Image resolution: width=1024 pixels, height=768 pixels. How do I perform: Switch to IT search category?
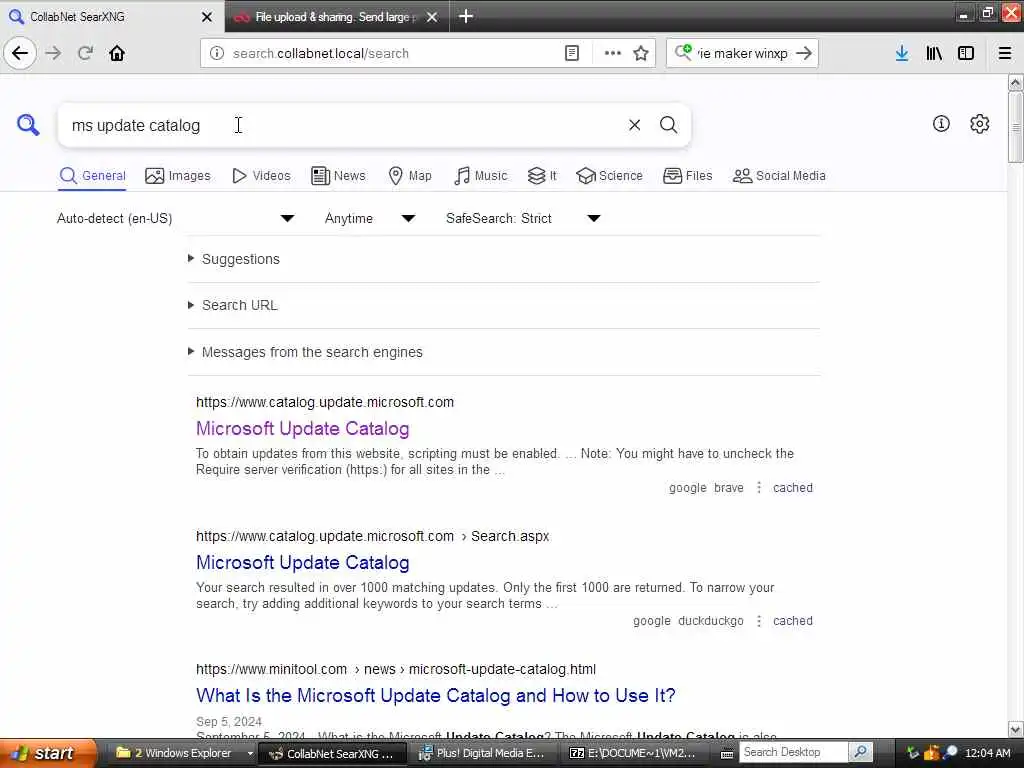pyautogui.click(x=542, y=176)
